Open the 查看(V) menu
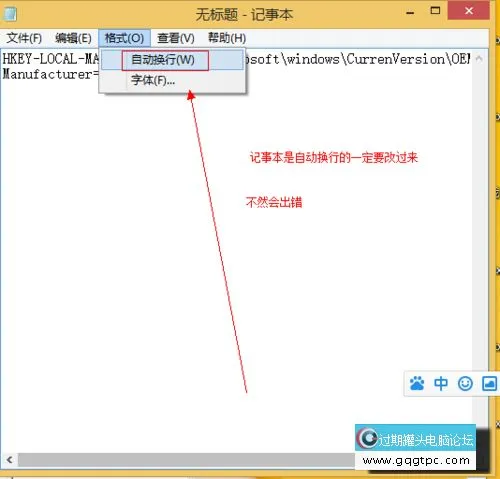The width and height of the screenshot is (500, 479). click(x=176, y=38)
